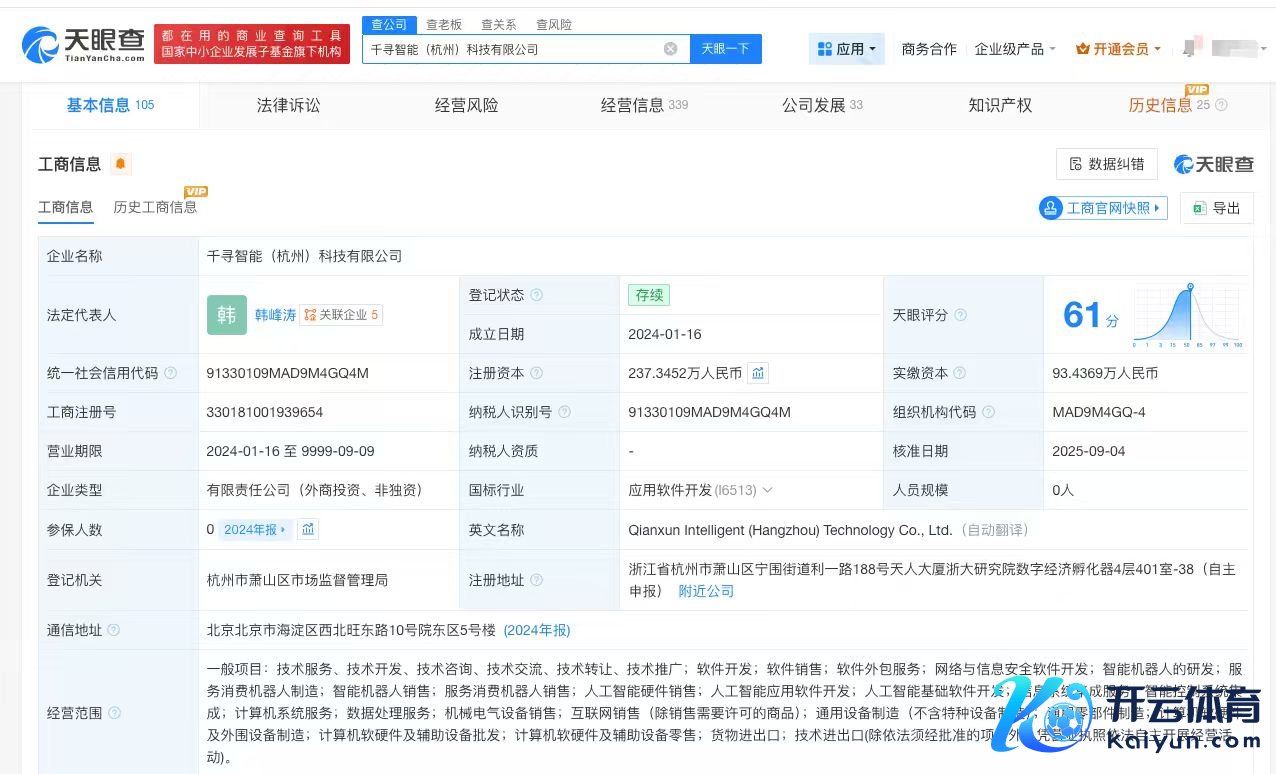The image size is (1276, 774).
Task: Click into the company name search field
Action: [x=510, y=49]
